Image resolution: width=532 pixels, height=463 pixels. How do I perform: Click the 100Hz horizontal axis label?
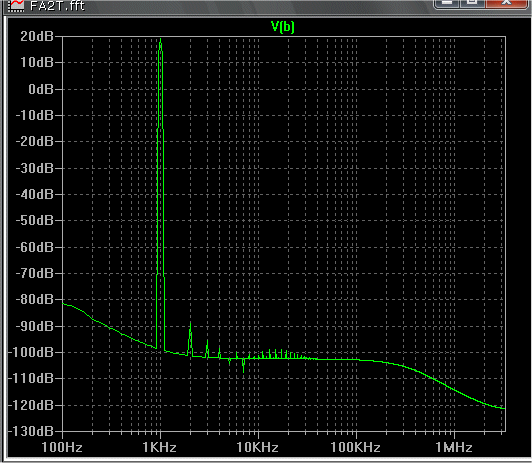click(x=62, y=447)
